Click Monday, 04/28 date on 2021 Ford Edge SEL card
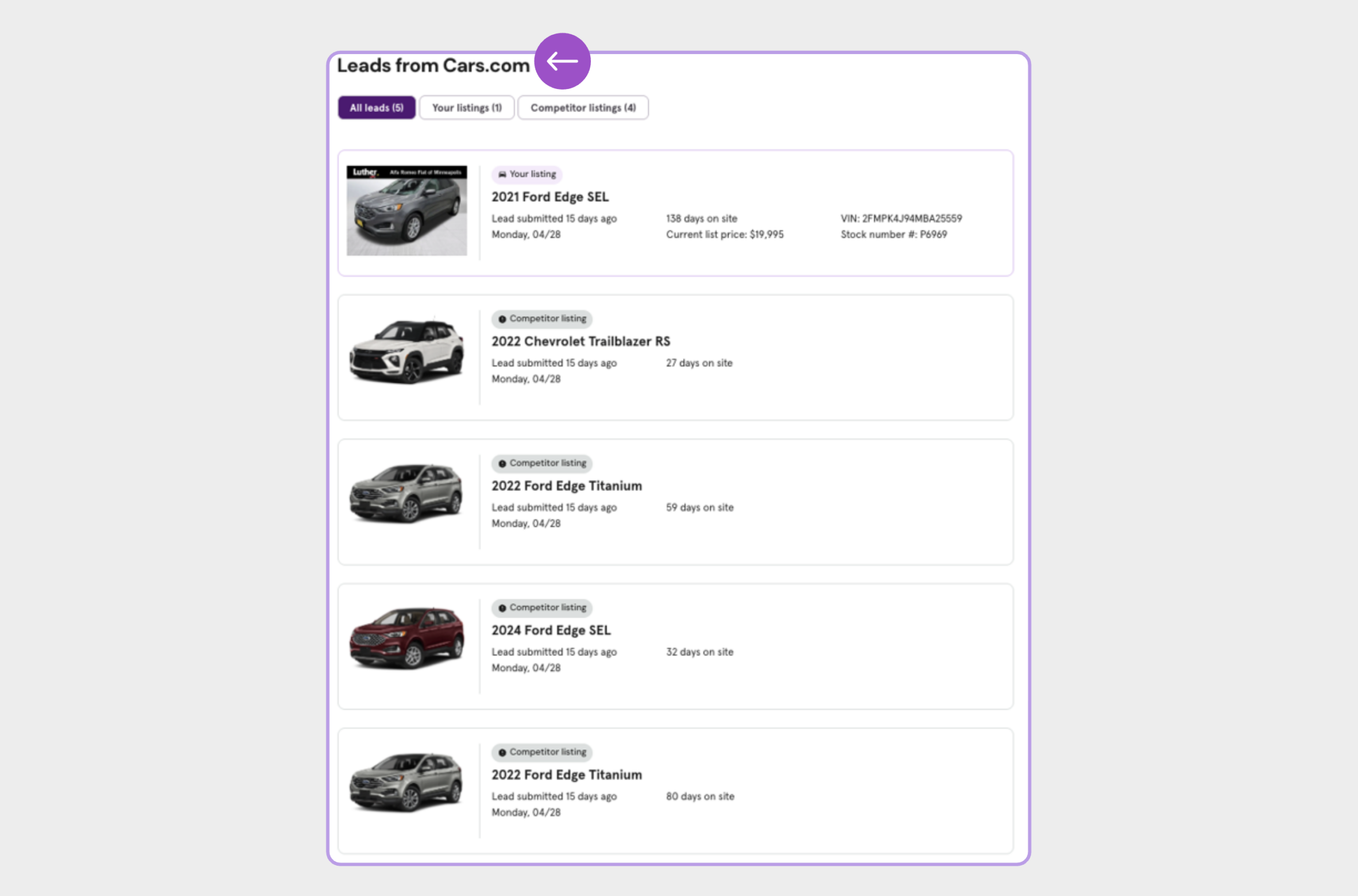 point(526,234)
